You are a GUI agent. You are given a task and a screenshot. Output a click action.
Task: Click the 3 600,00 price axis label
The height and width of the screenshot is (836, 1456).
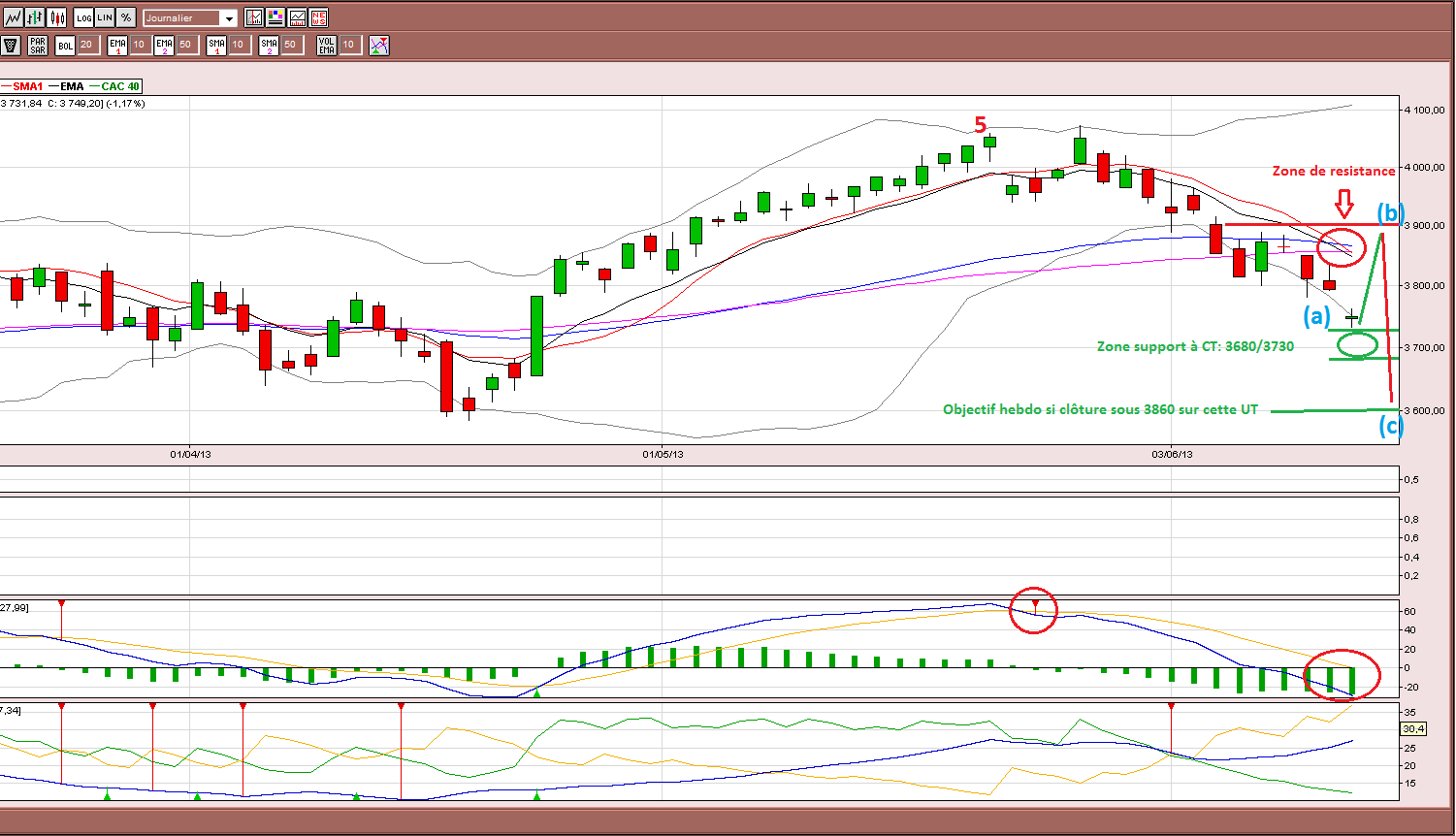pos(1426,410)
